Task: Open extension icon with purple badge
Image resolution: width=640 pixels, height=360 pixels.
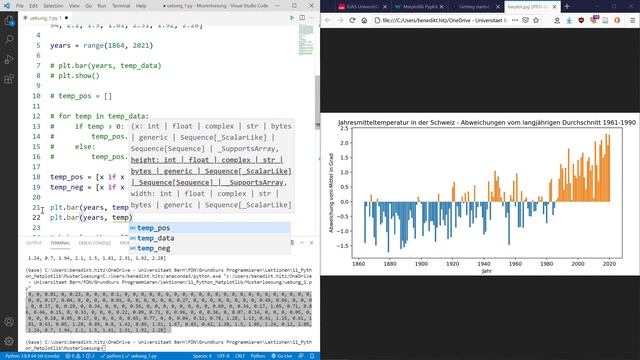Action: click(593, 20)
